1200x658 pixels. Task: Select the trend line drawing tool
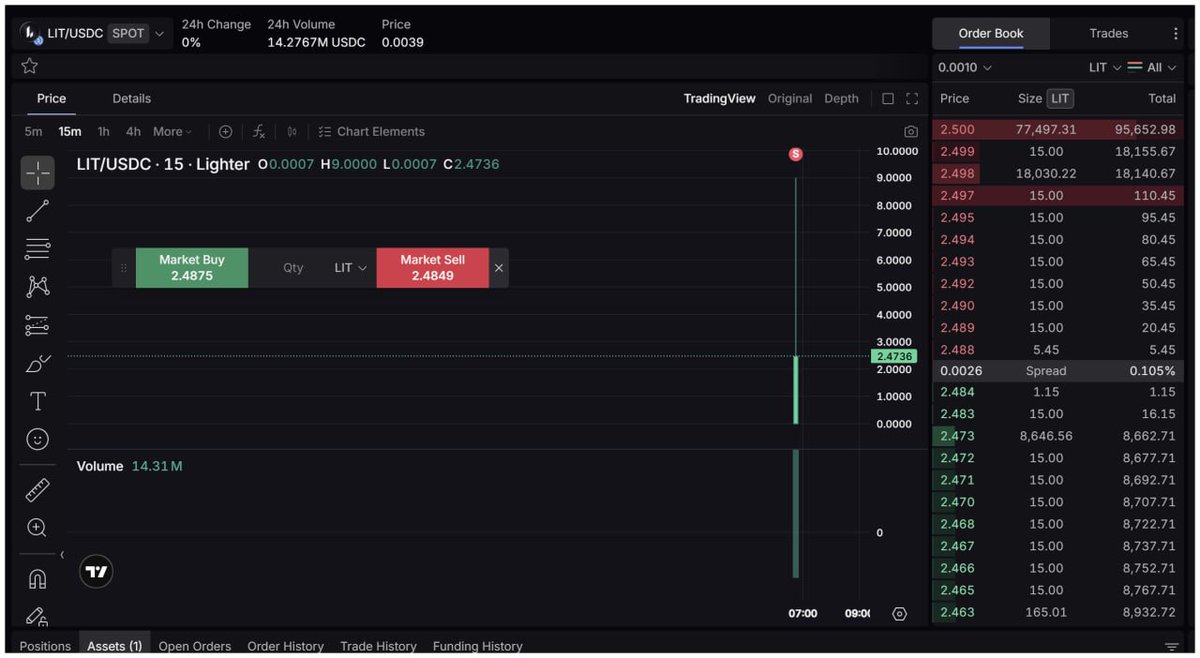(38, 211)
